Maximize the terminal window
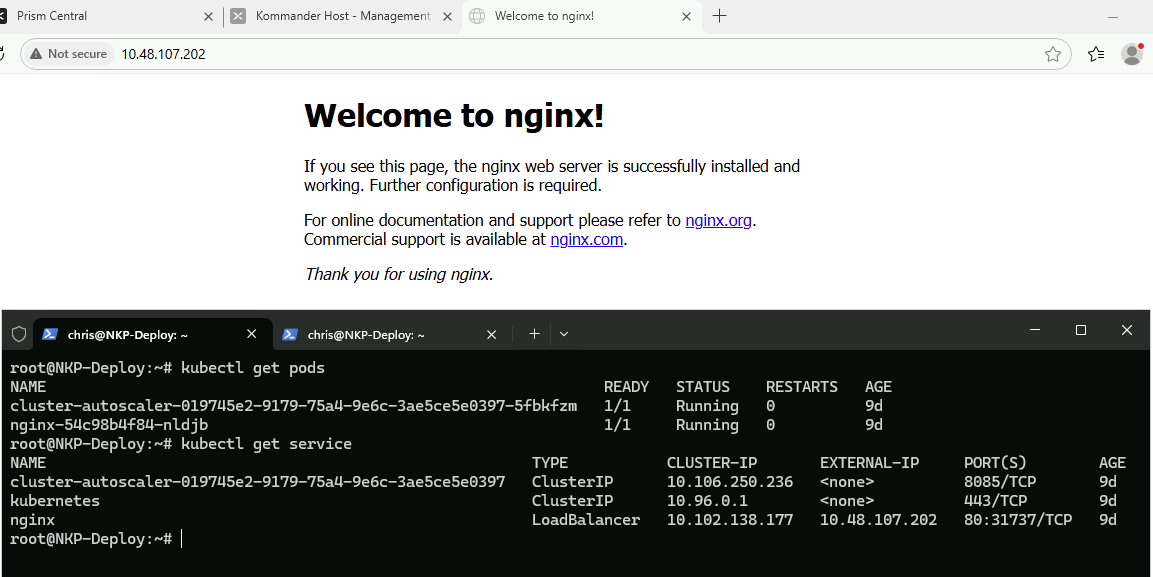The height and width of the screenshot is (577, 1153). (x=1080, y=331)
